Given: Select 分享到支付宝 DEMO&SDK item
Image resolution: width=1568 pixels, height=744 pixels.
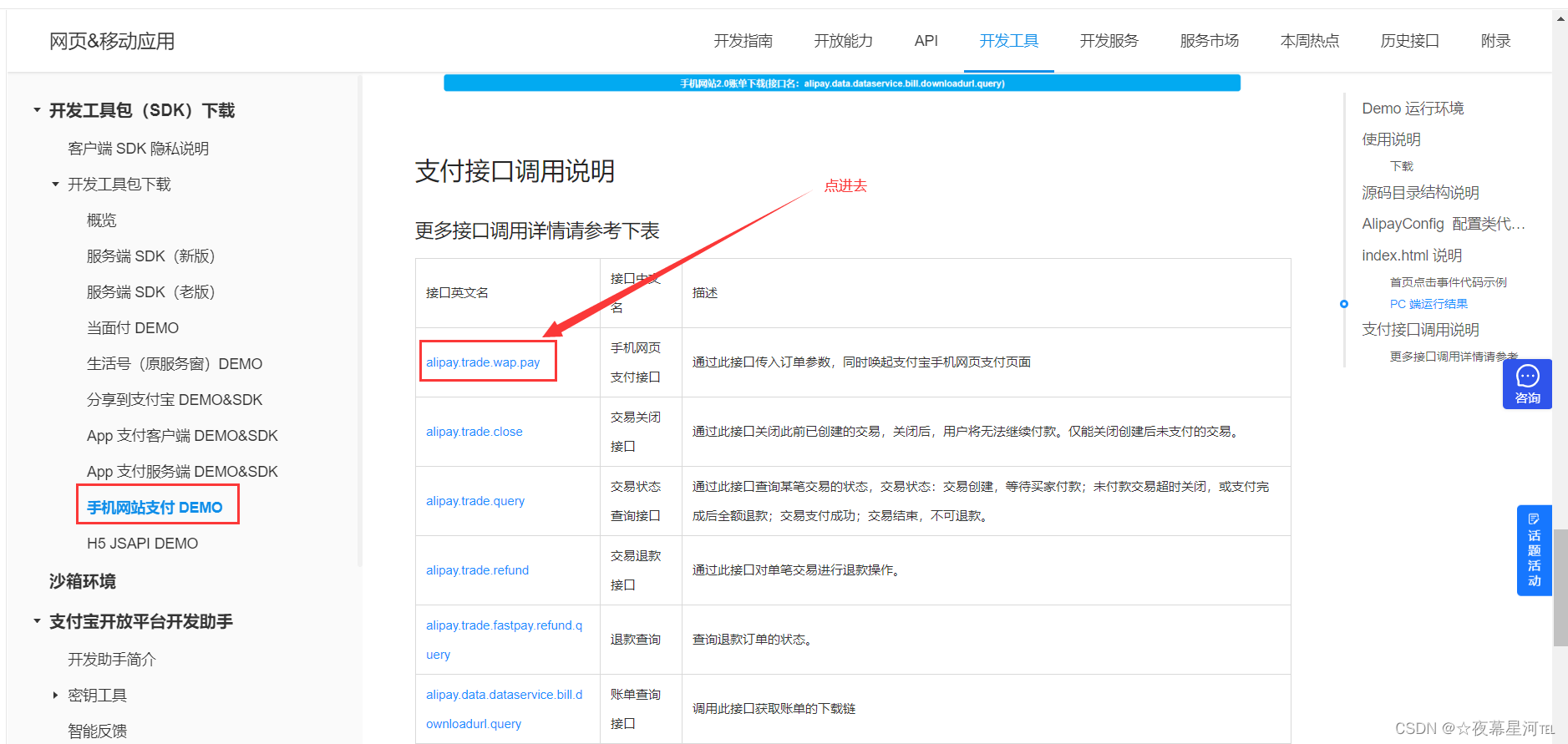Looking at the screenshot, I should 175,400.
